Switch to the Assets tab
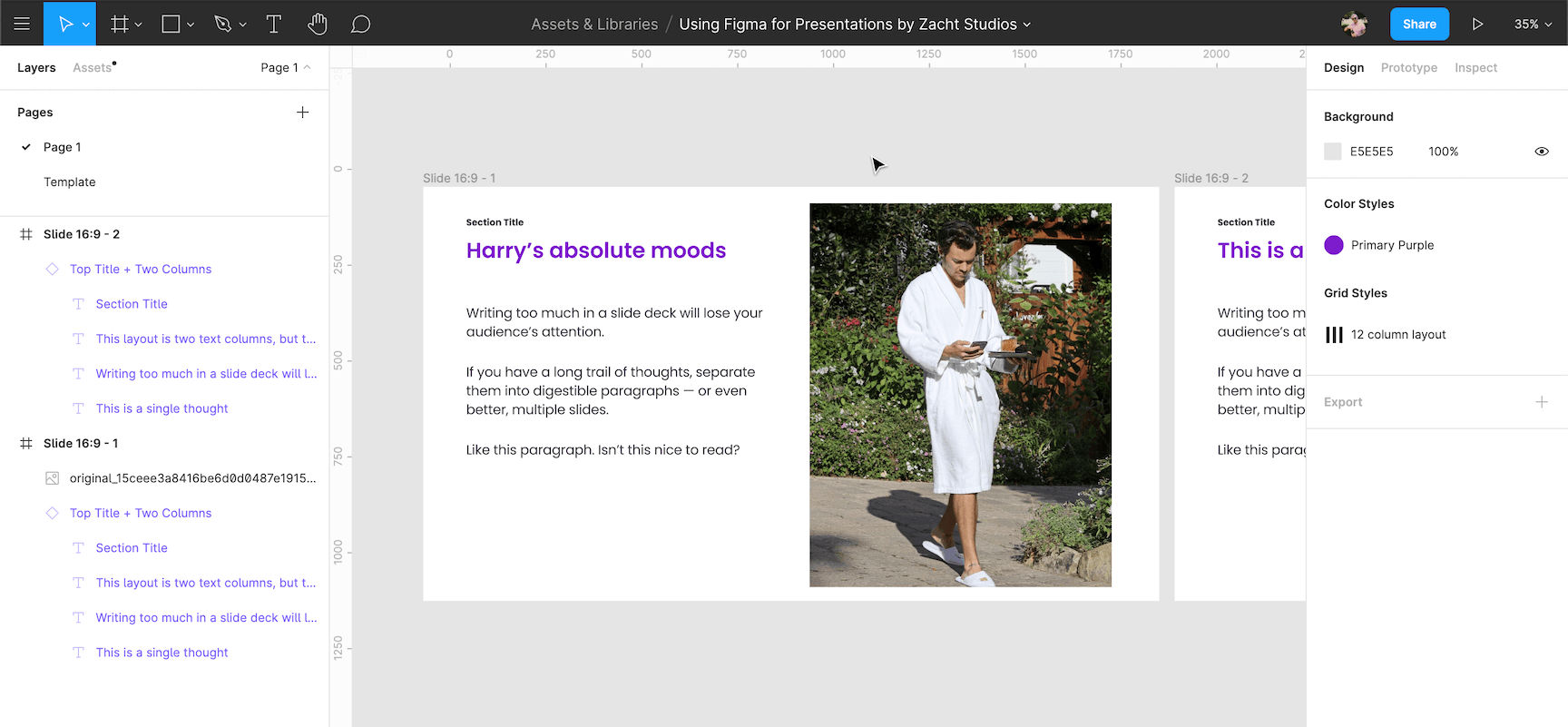The image size is (1568, 727). 93,67
